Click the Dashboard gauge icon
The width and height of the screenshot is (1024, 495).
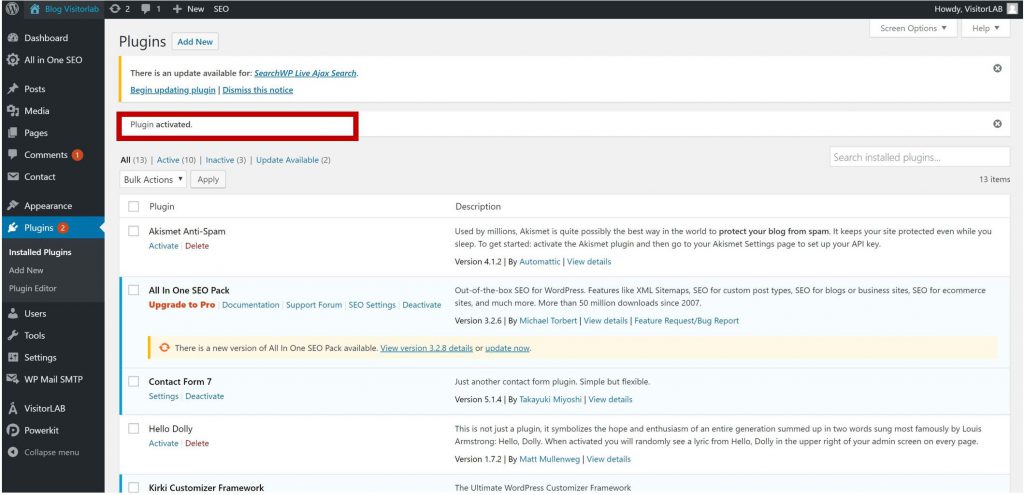(12, 38)
